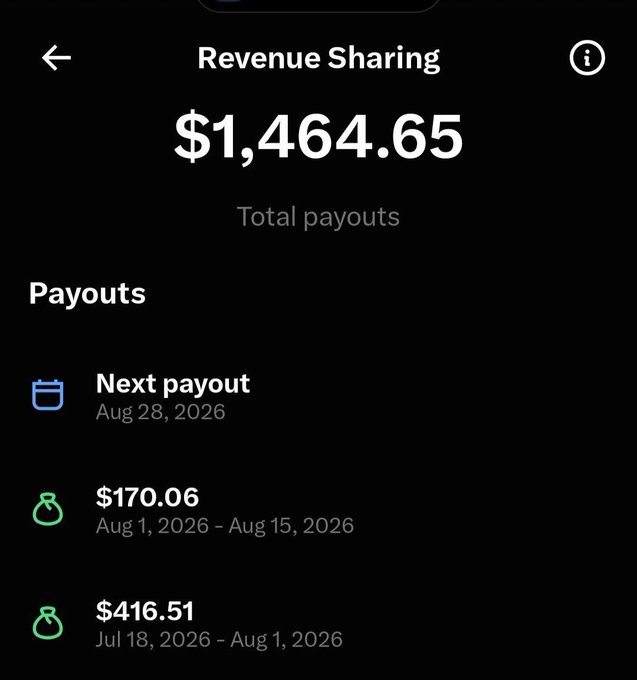Open the Next payout entry
Screen dimensions: 637x680
(318, 396)
